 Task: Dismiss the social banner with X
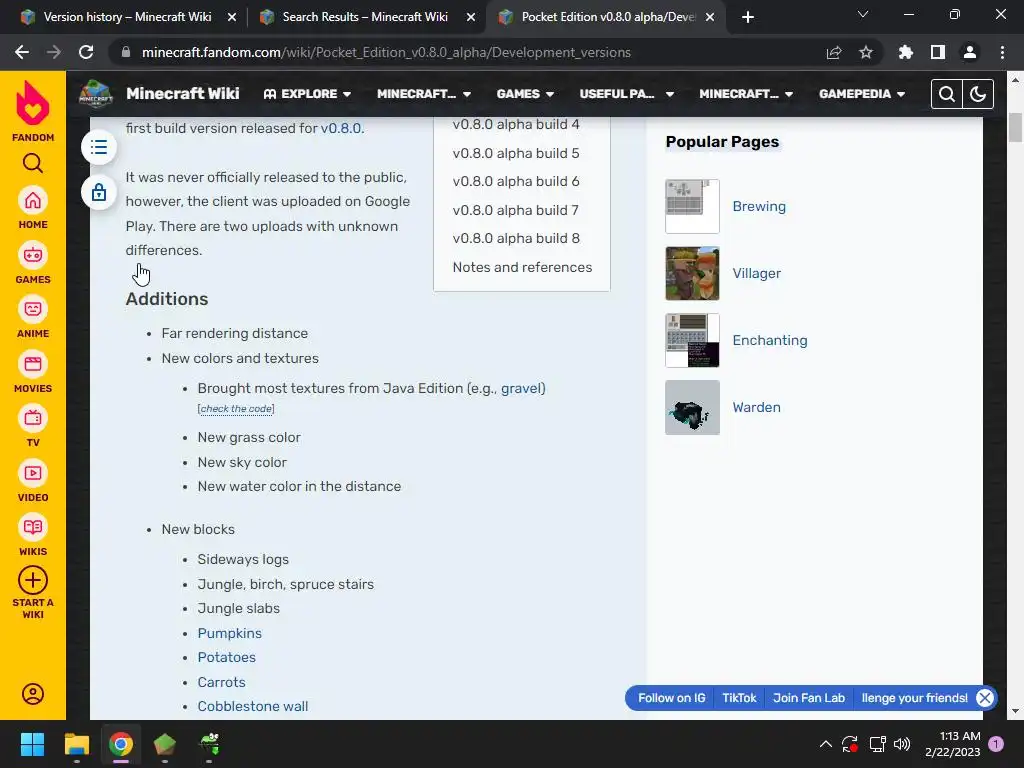[985, 698]
